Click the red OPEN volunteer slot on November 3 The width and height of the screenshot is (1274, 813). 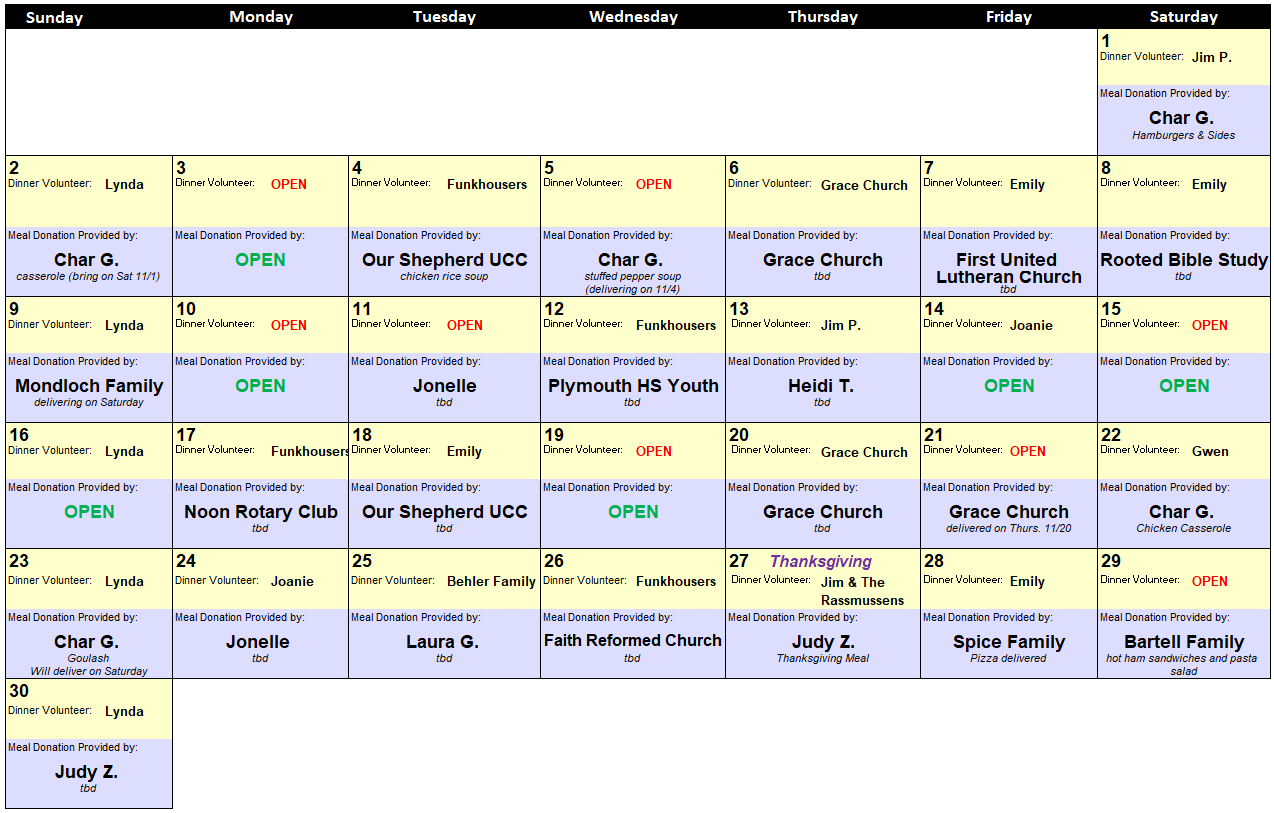(x=289, y=184)
